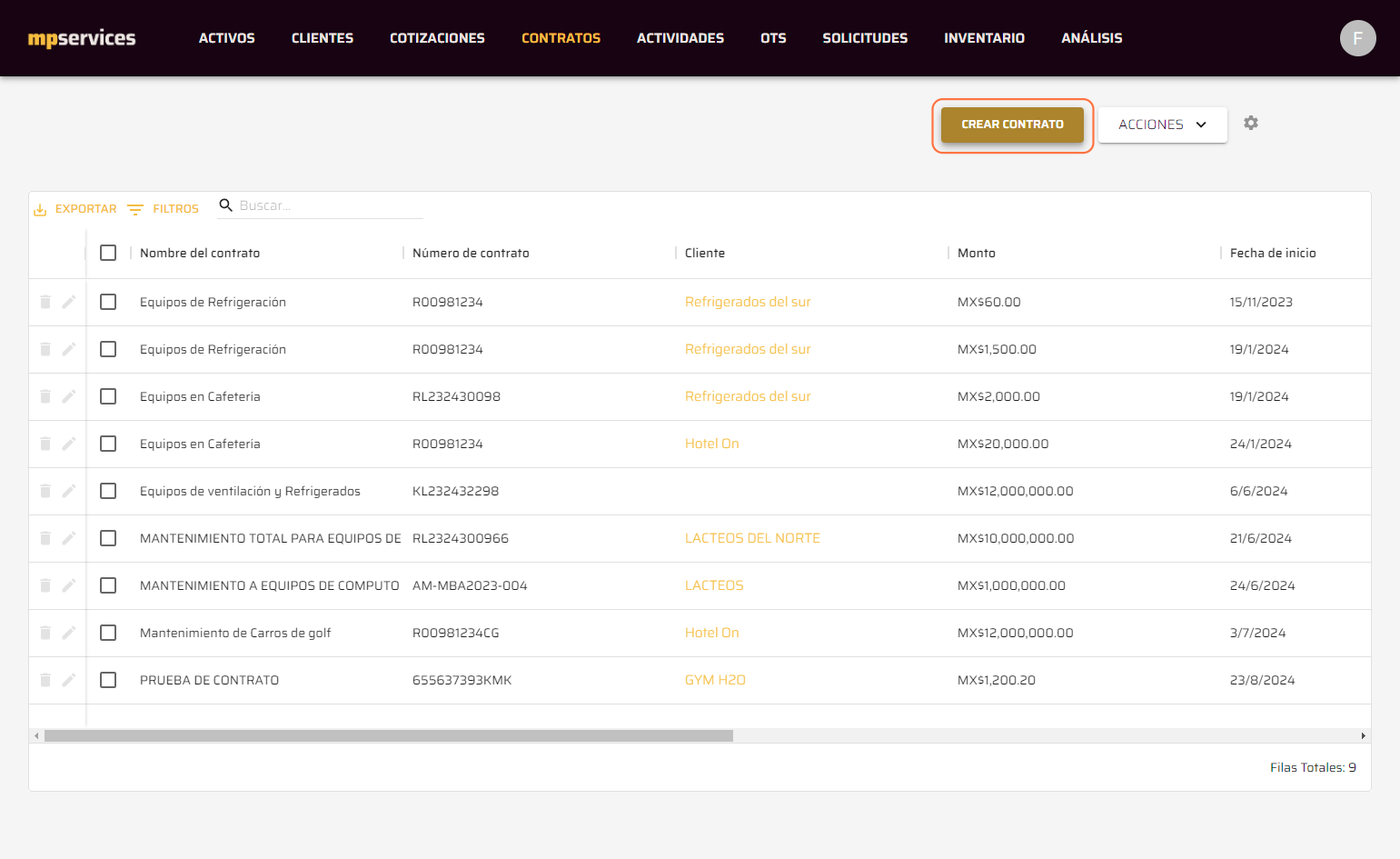This screenshot has height=859, width=1400.
Task: Click the scrollbar left arrow
Action: tap(36, 735)
